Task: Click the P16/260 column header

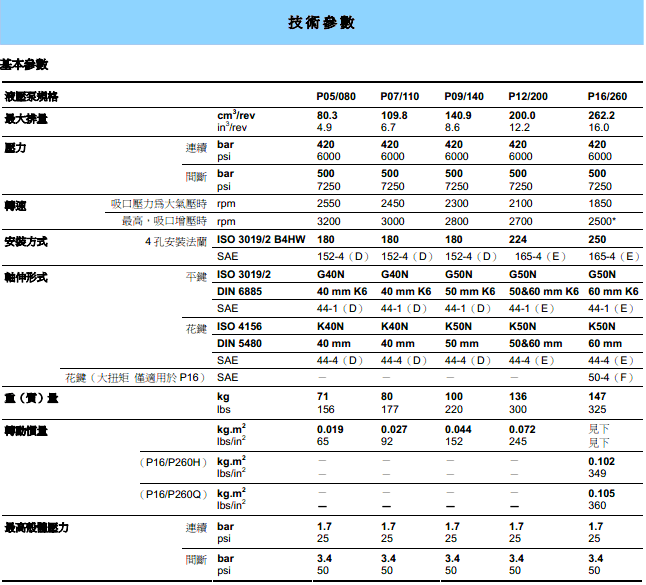Action: coord(608,97)
